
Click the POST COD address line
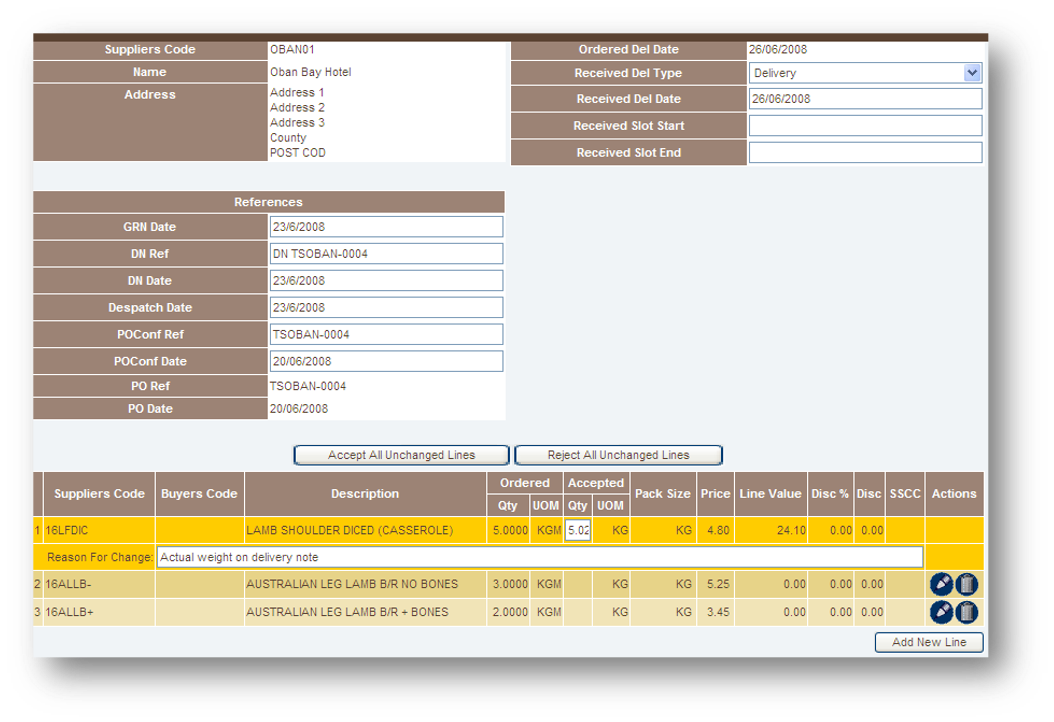pyautogui.click(x=298, y=153)
